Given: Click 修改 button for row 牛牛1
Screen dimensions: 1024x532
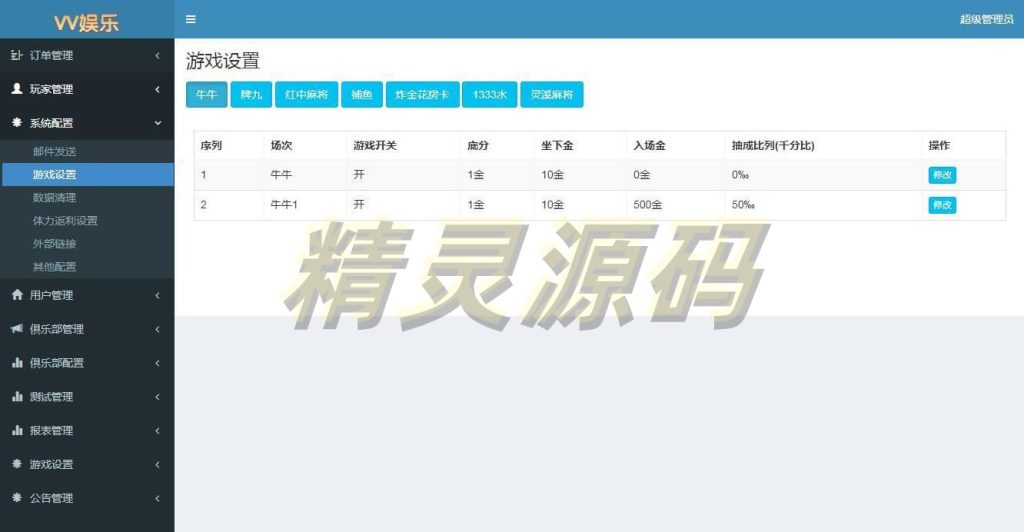Looking at the screenshot, I should tap(942, 205).
